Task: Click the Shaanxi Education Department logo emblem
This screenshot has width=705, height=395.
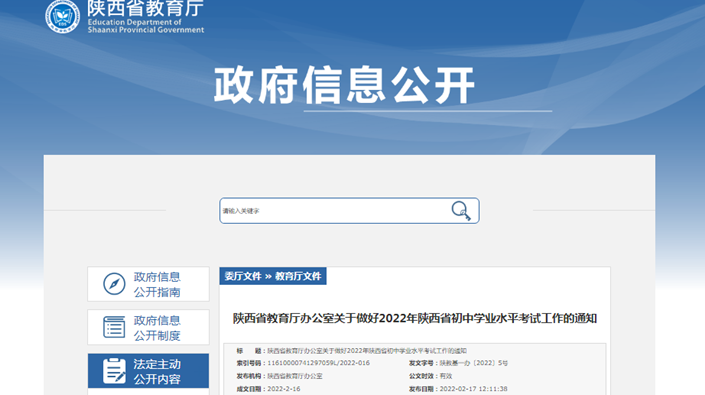Action: tap(62, 16)
